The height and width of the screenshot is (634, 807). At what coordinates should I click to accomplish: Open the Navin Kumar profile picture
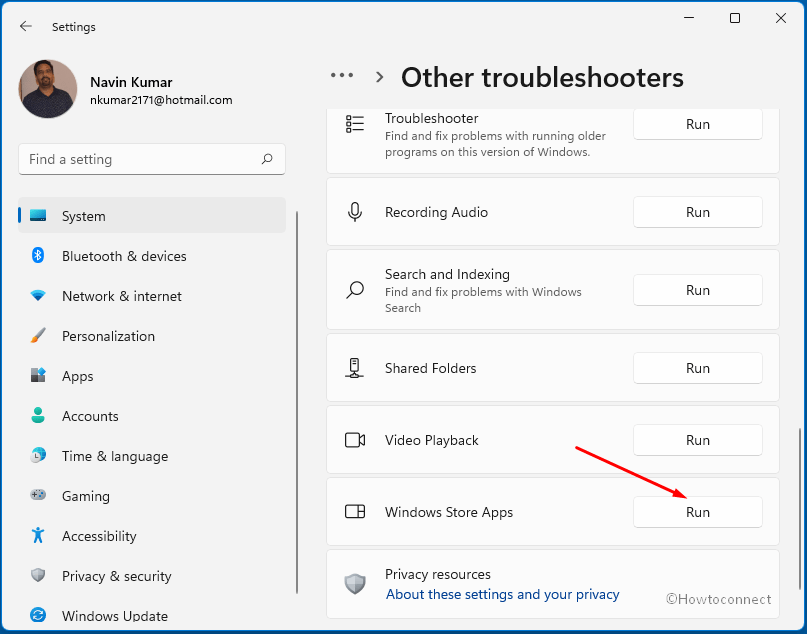click(x=48, y=89)
